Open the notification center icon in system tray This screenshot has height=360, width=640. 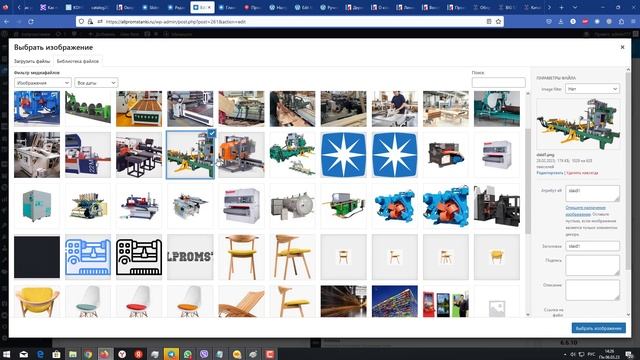click(x=629, y=354)
